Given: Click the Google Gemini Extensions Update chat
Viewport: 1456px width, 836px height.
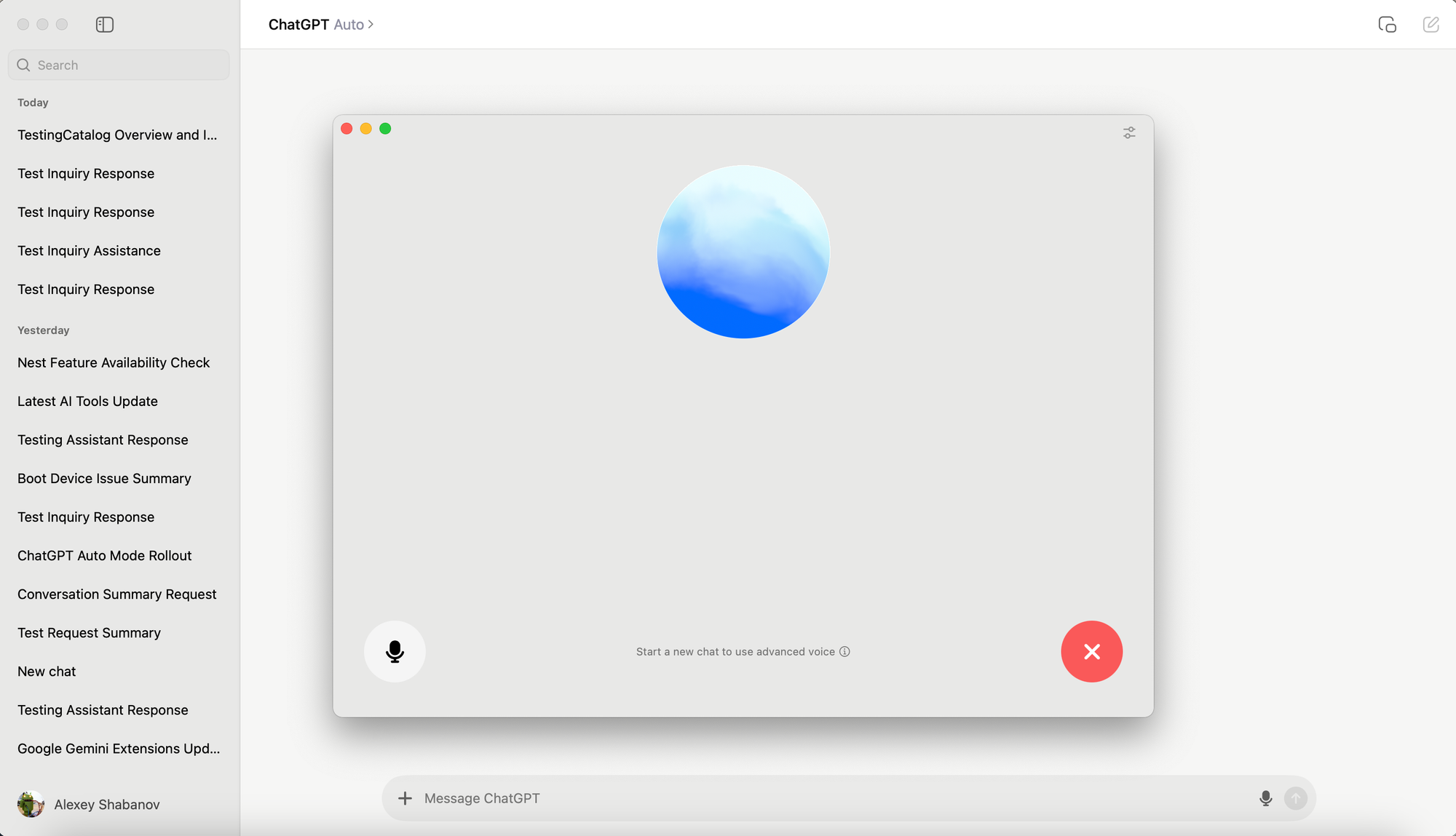Looking at the screenshot, I should (x=119, y=749).
